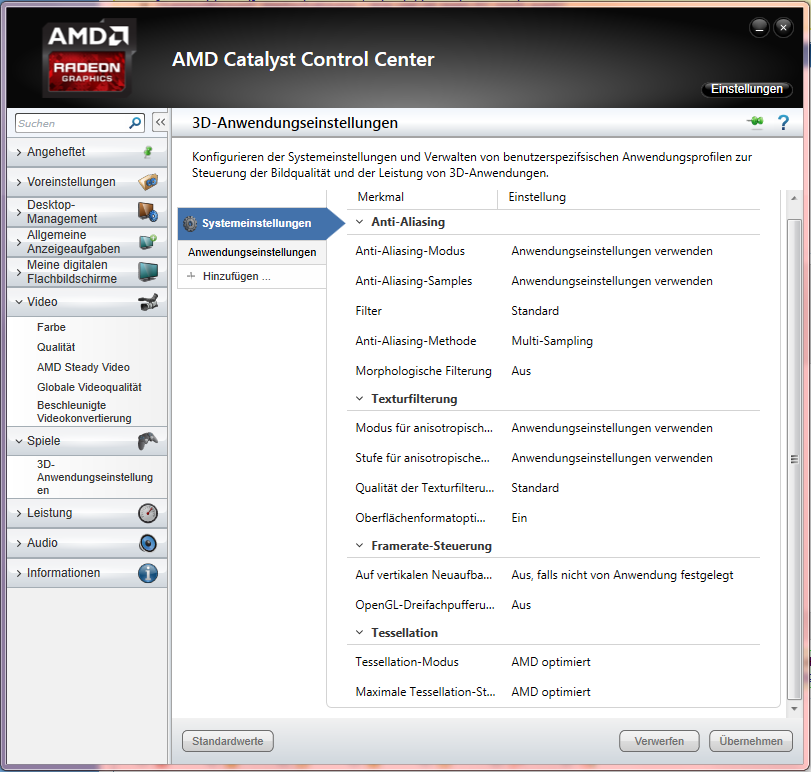
Task: Click the search magnifier icon
Action: (x=135, y=123)
